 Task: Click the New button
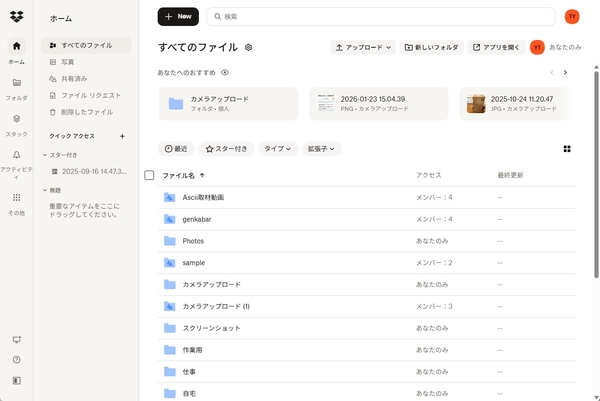(178, 16)
